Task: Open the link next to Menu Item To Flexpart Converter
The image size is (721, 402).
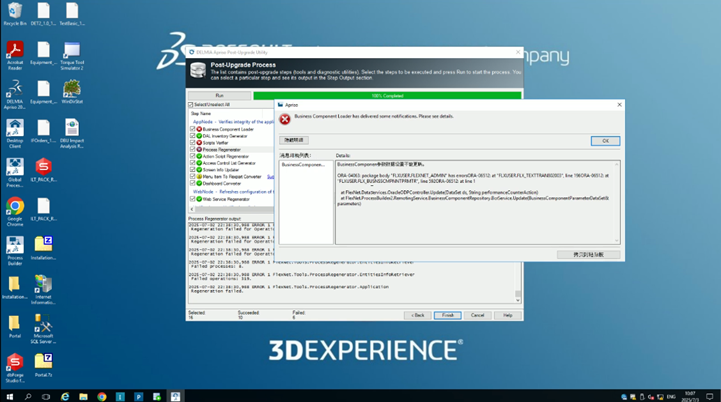Action: pyautogui.click(x=270, y=177)
